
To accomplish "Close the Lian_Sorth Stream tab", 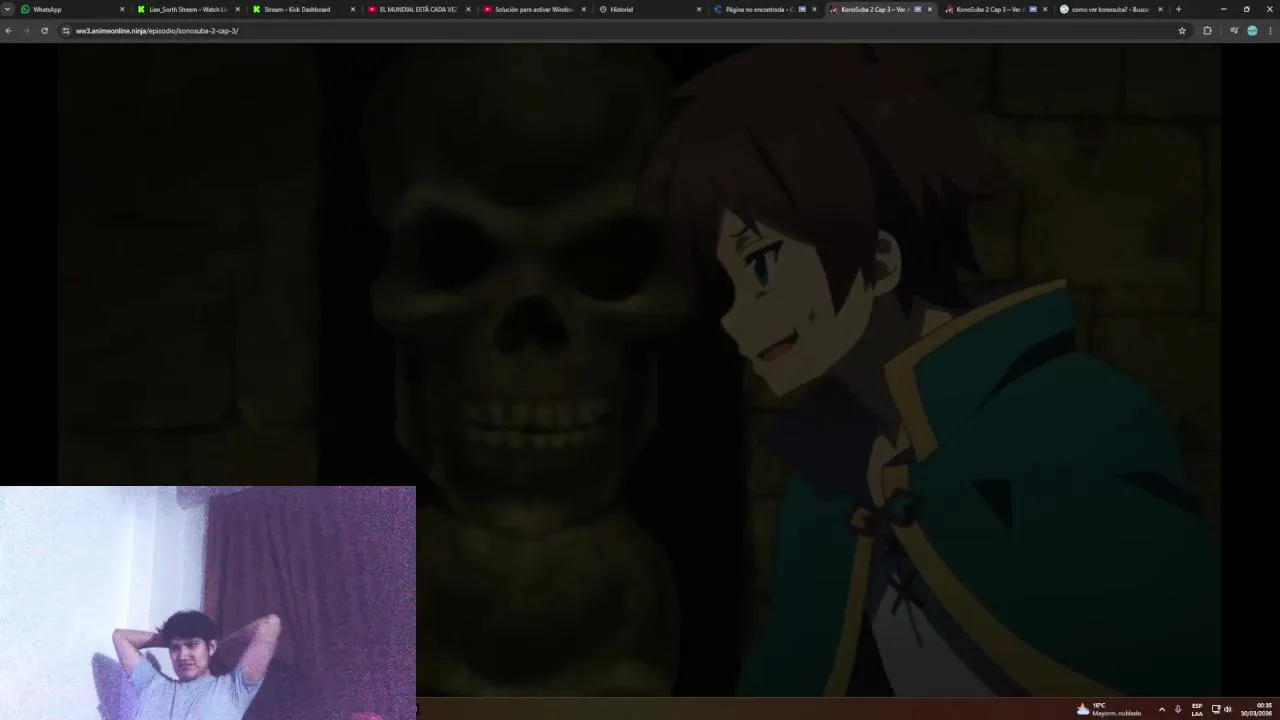I will (237, 9).
